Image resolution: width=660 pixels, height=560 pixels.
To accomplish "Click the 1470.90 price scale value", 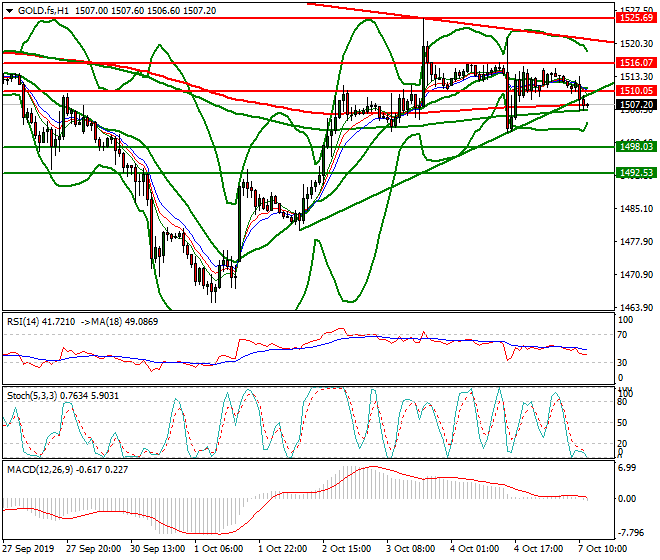I will tap(636, 275).
